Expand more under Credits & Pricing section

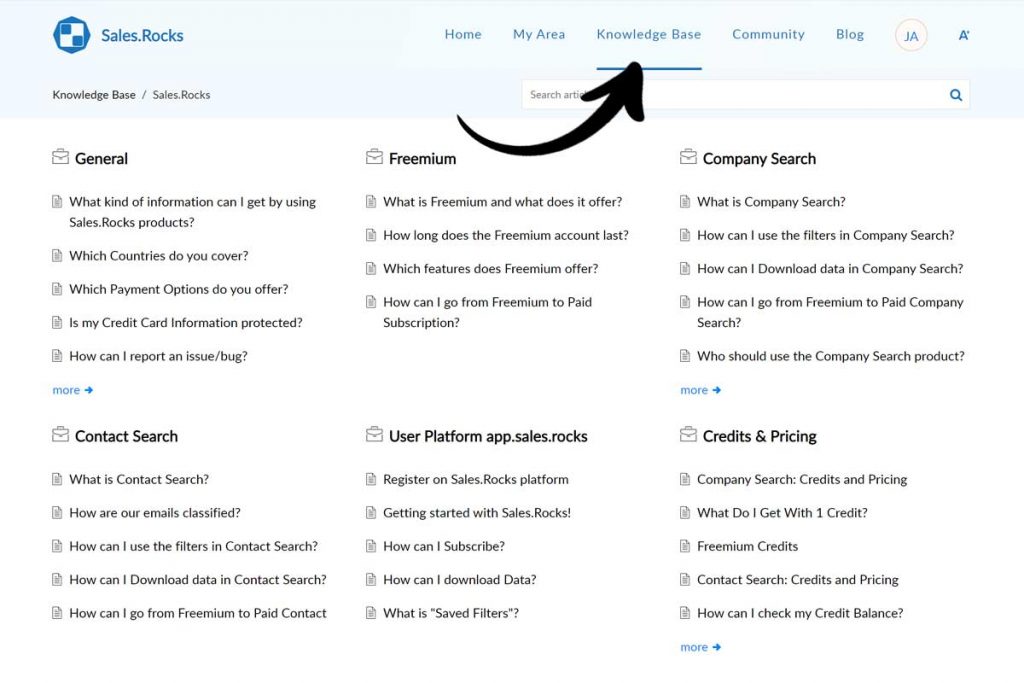pos(700,647)
